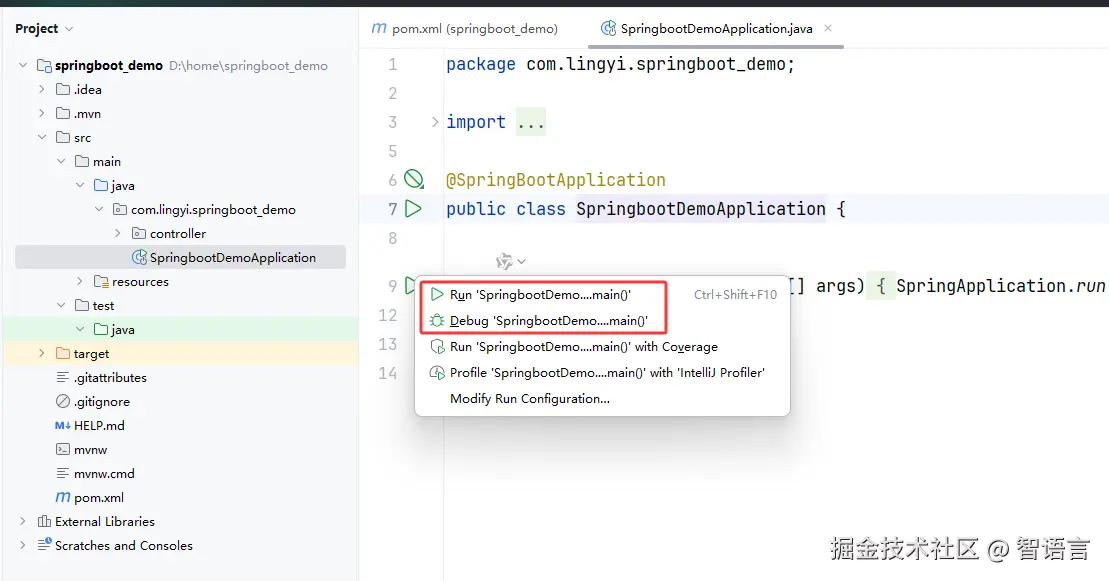
Task: Expand the controller package
Action: pos(118,234)
